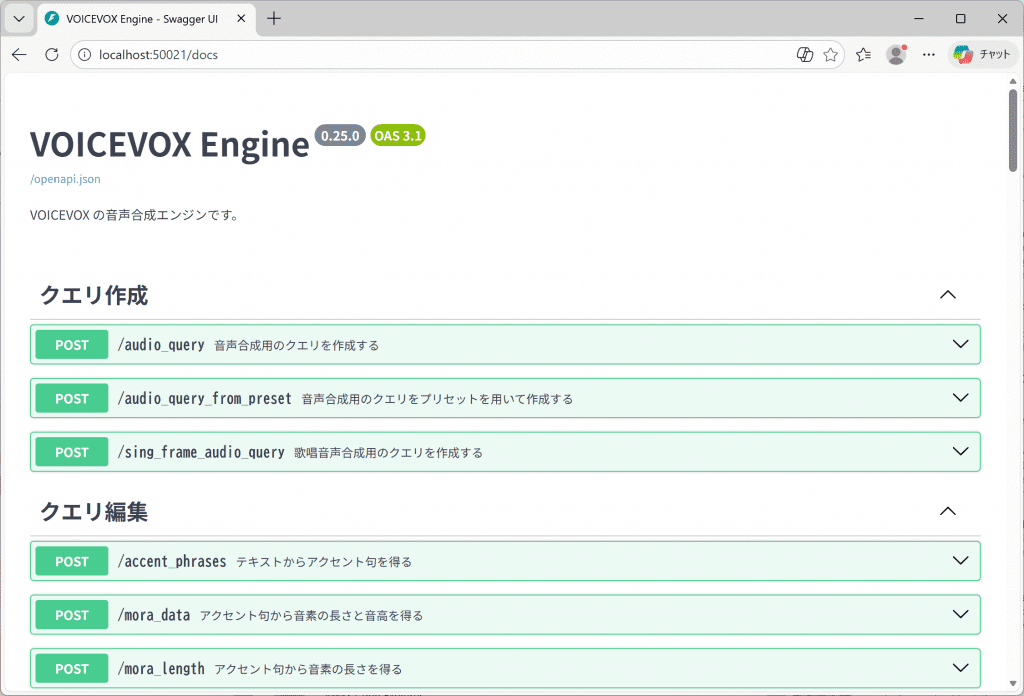Collapse the クエリ編集 section chevron
Viewport: 1024px width, 696px height.
pyautogui.click(x=948, y=511)
